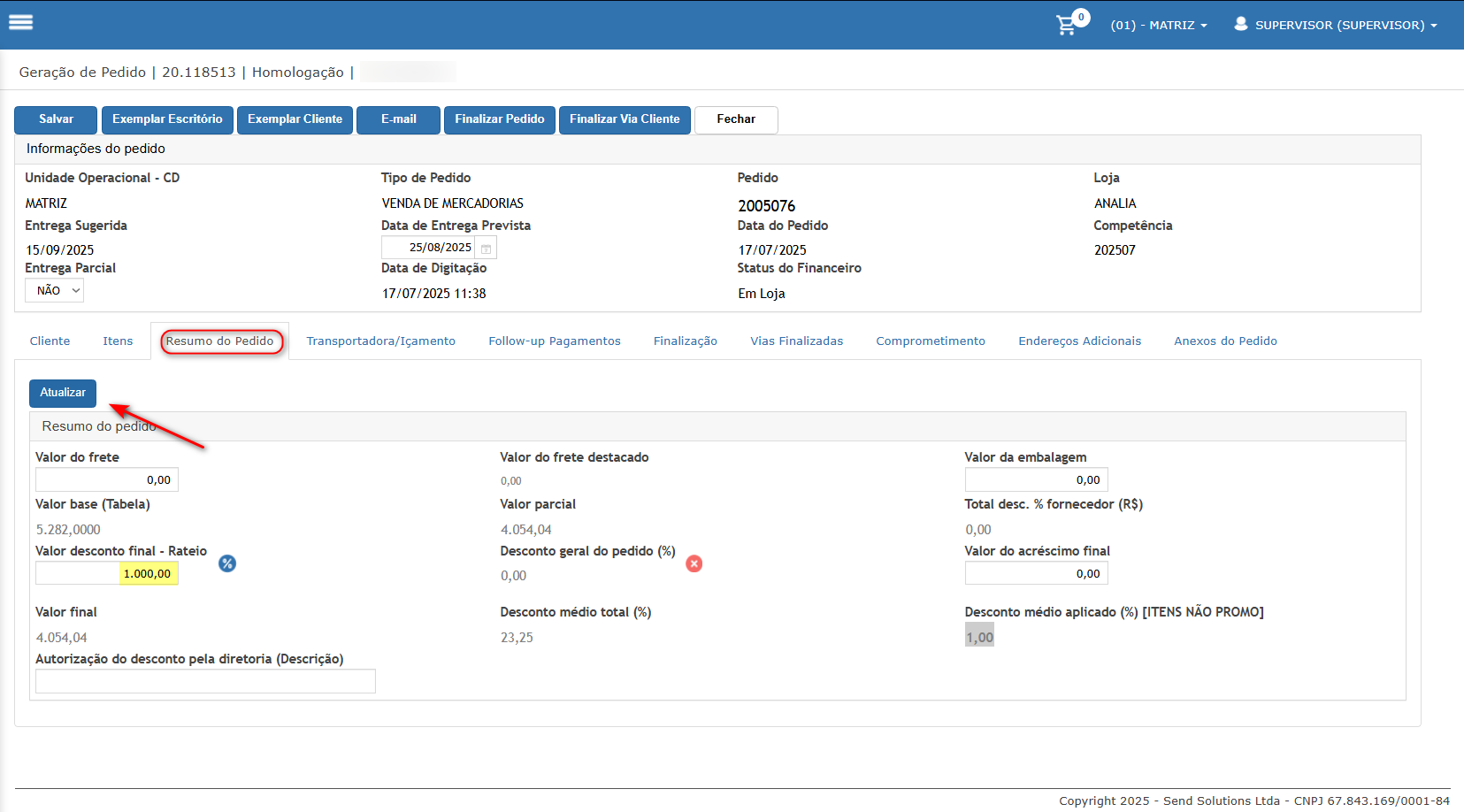Open the hamburger menu icon

pos(20,23)
